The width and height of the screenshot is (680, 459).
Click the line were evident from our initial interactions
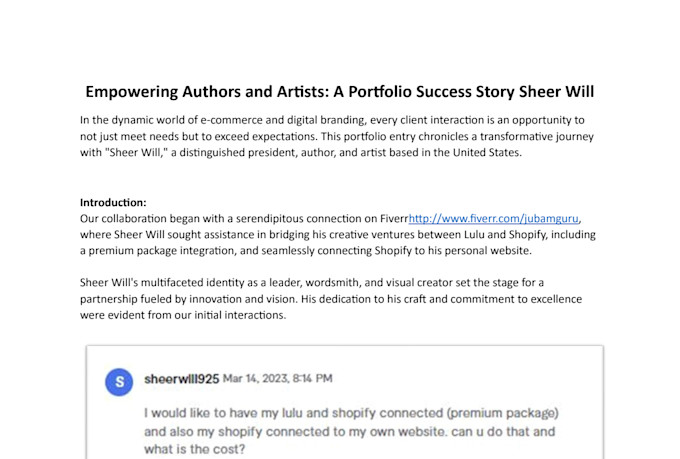coord(183,315)
